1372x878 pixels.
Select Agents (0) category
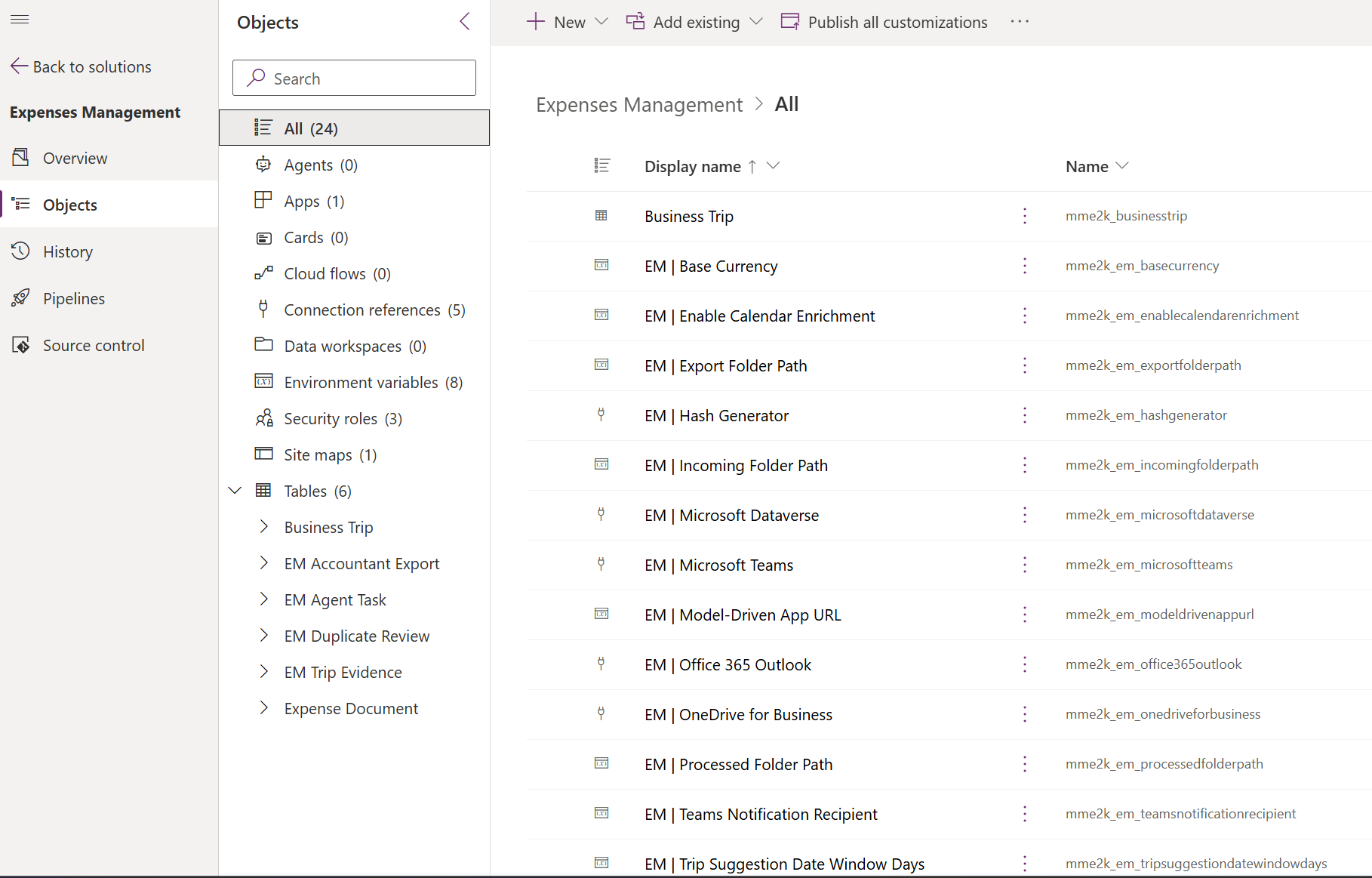click(354, 165)
